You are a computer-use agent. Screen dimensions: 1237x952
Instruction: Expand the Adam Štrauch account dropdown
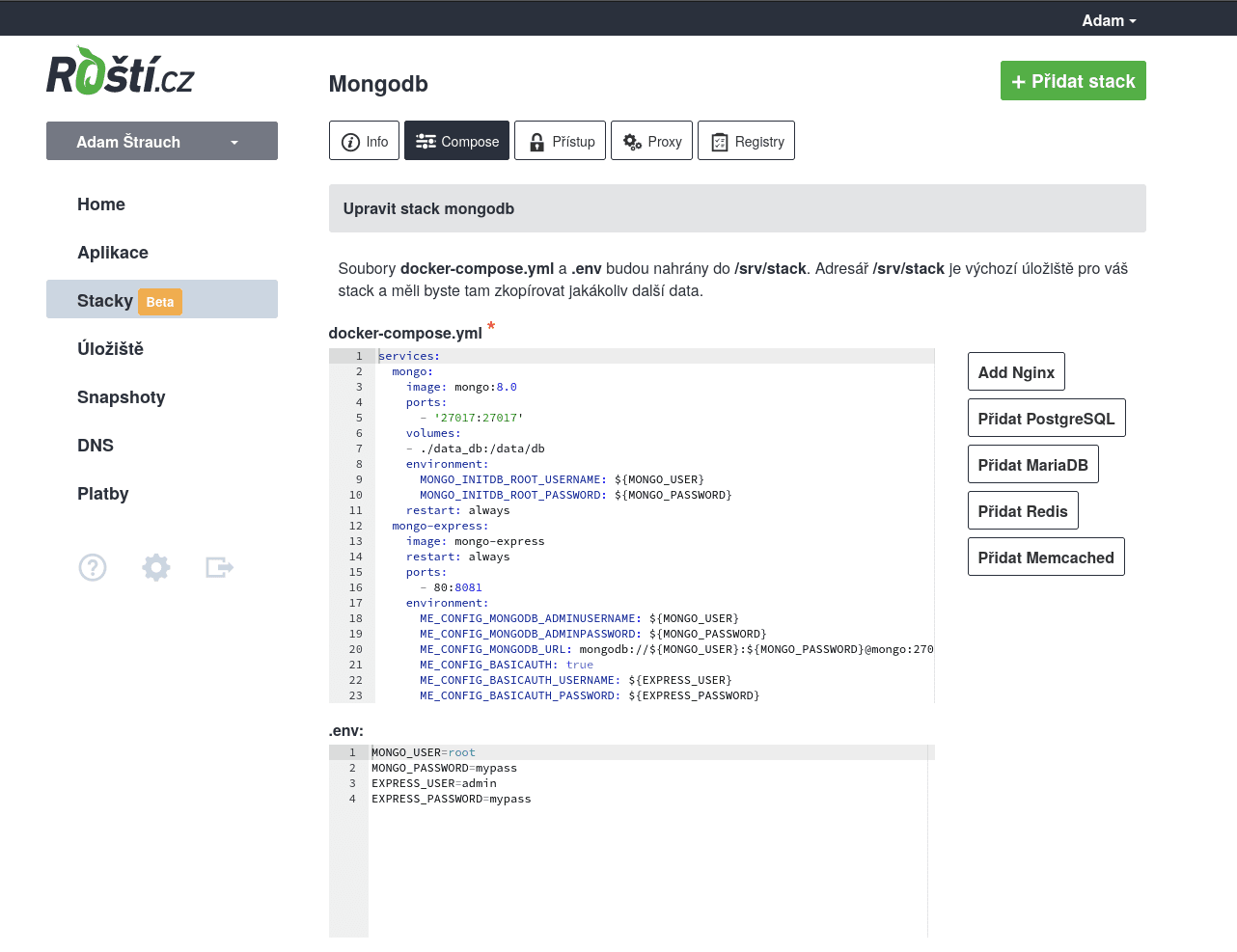coord(162,141)
